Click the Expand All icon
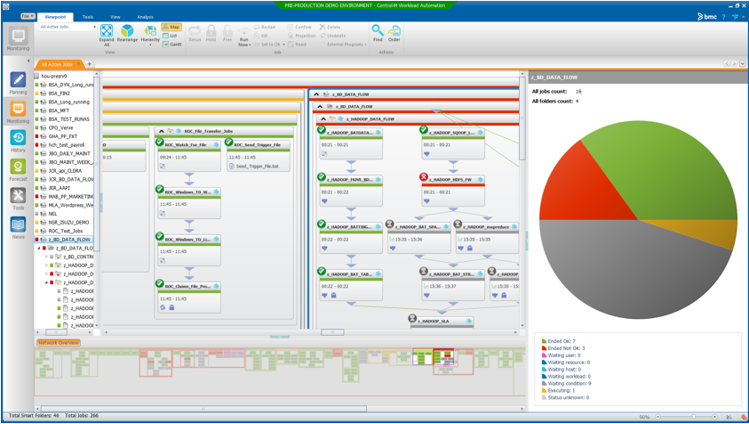 tap(107, 34)
